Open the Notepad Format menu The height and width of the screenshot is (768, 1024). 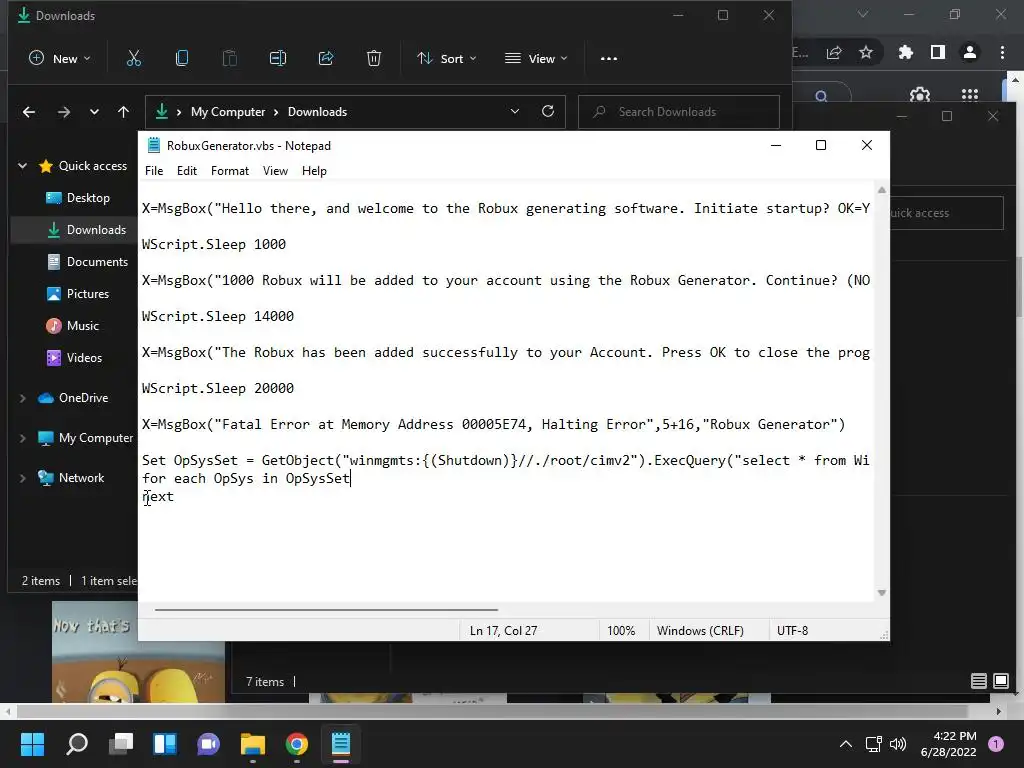click(230, 171)
